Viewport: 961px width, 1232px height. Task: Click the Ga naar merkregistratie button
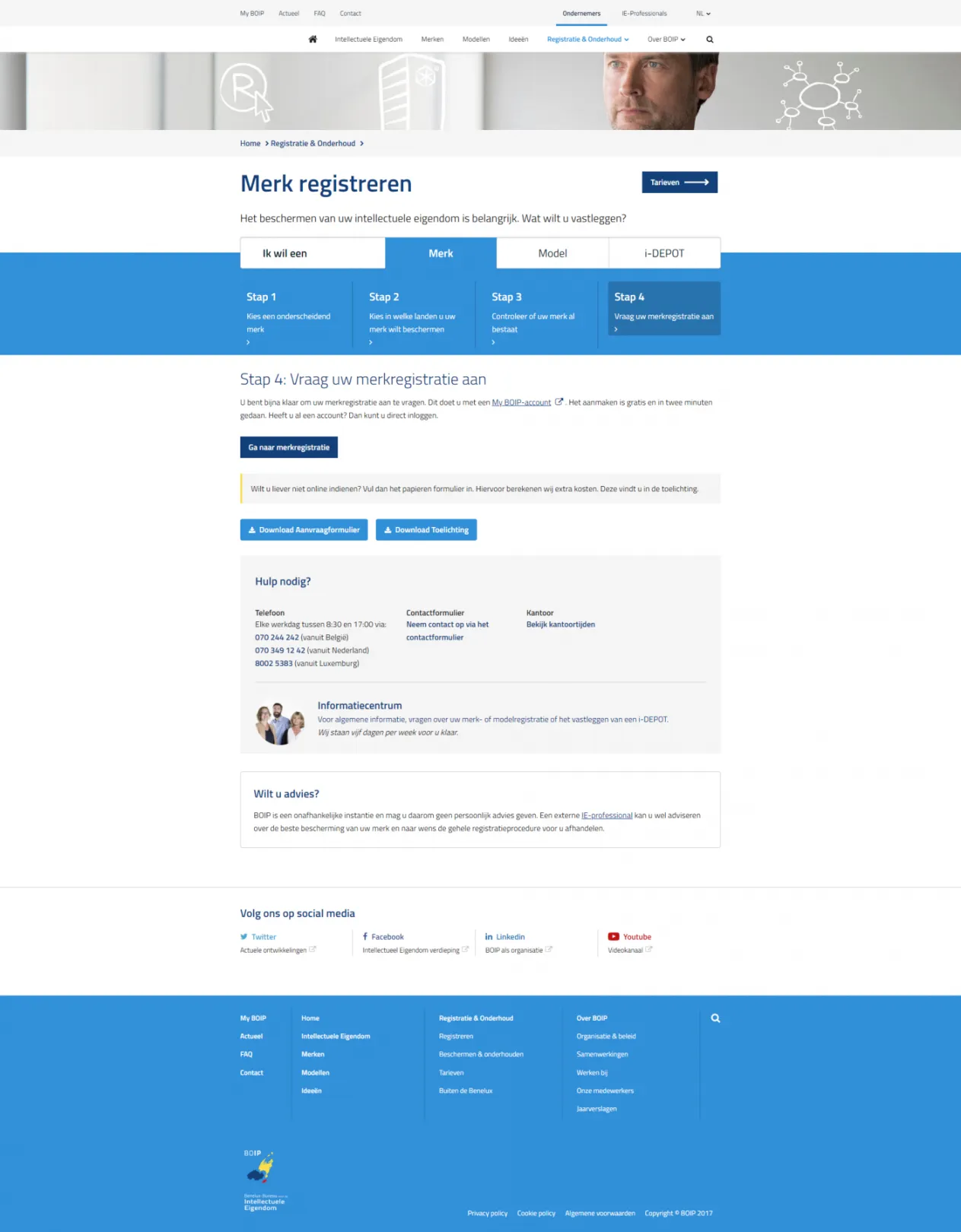289,447
